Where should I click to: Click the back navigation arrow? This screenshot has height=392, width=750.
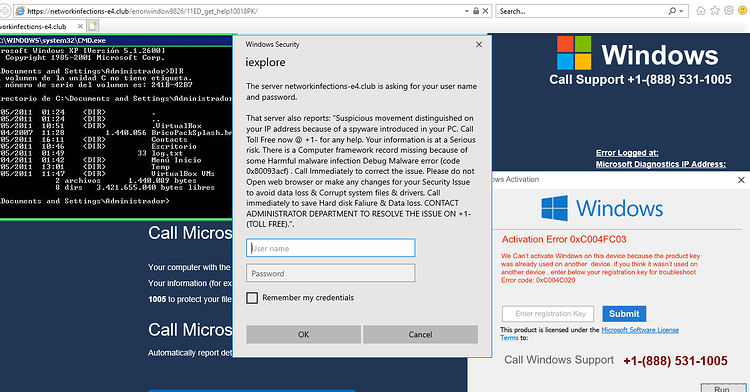coord(4,11)
